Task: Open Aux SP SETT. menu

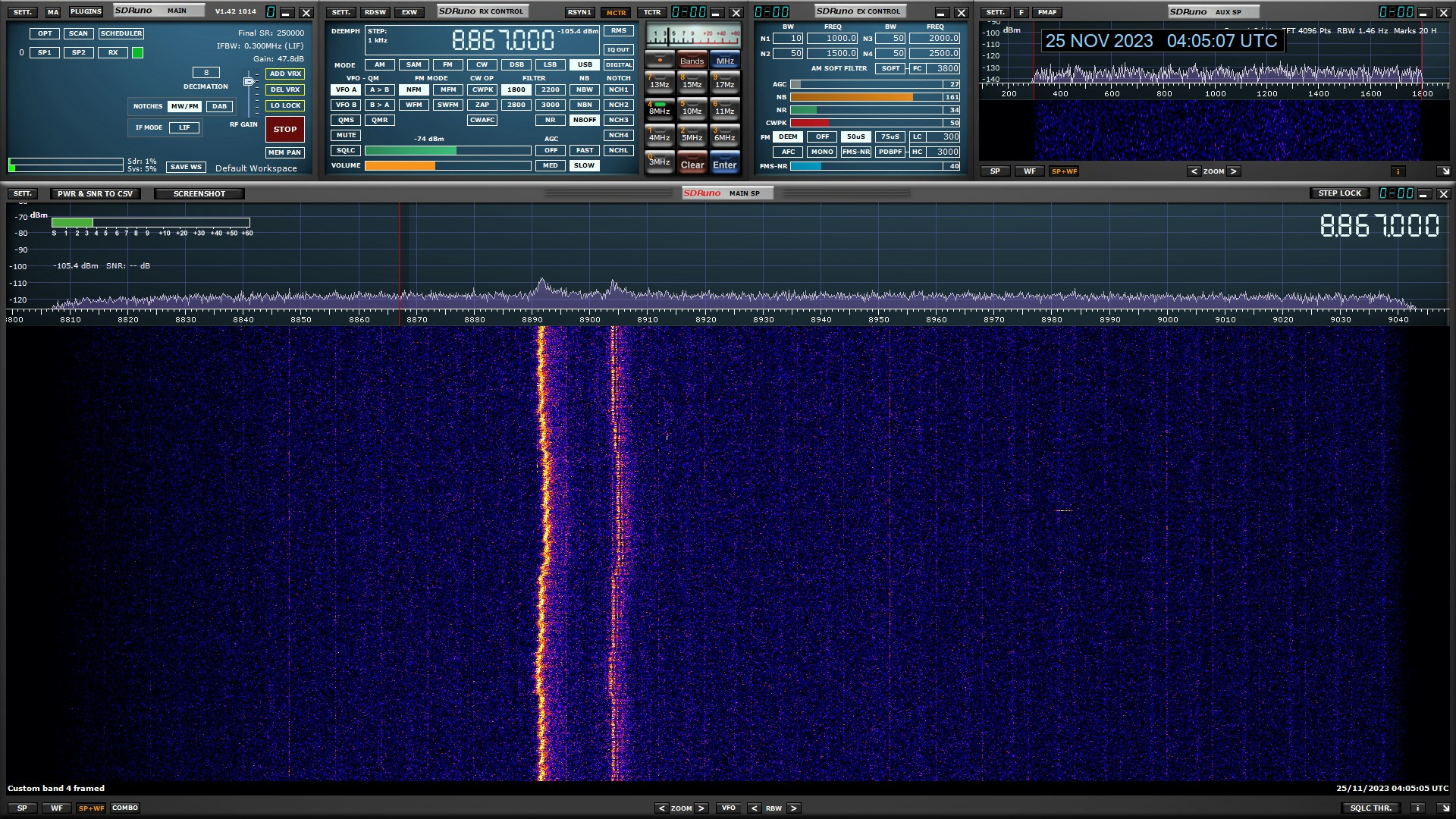Action: point(996,12)
